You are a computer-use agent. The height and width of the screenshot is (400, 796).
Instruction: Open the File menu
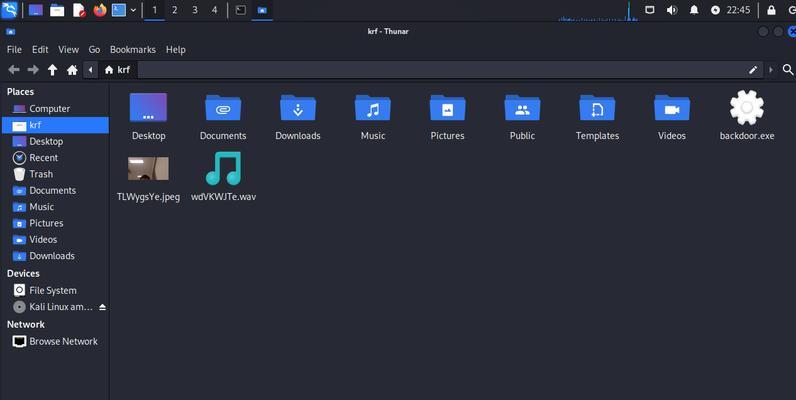coord(14,49)
